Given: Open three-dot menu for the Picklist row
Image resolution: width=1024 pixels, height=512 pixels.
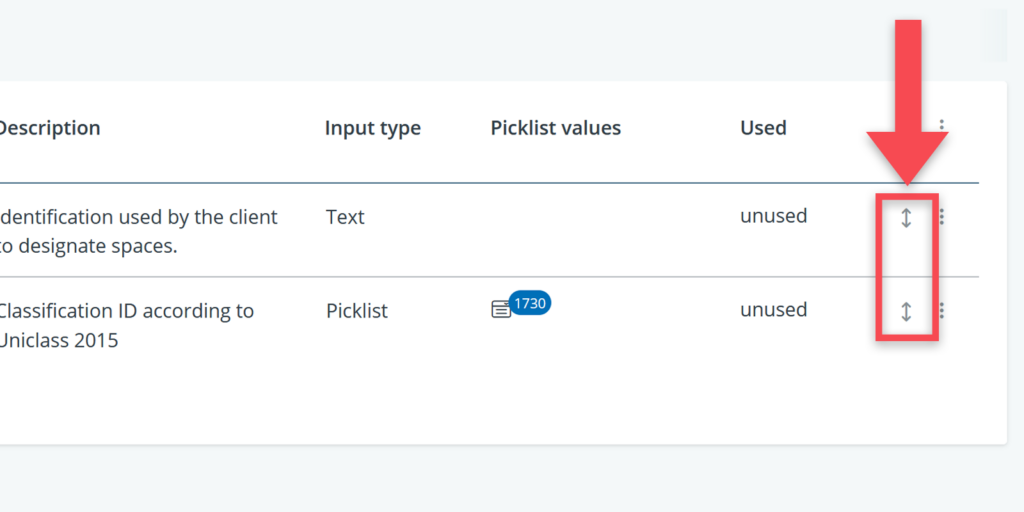Looking at the screenshot, I should click(942, 311).
